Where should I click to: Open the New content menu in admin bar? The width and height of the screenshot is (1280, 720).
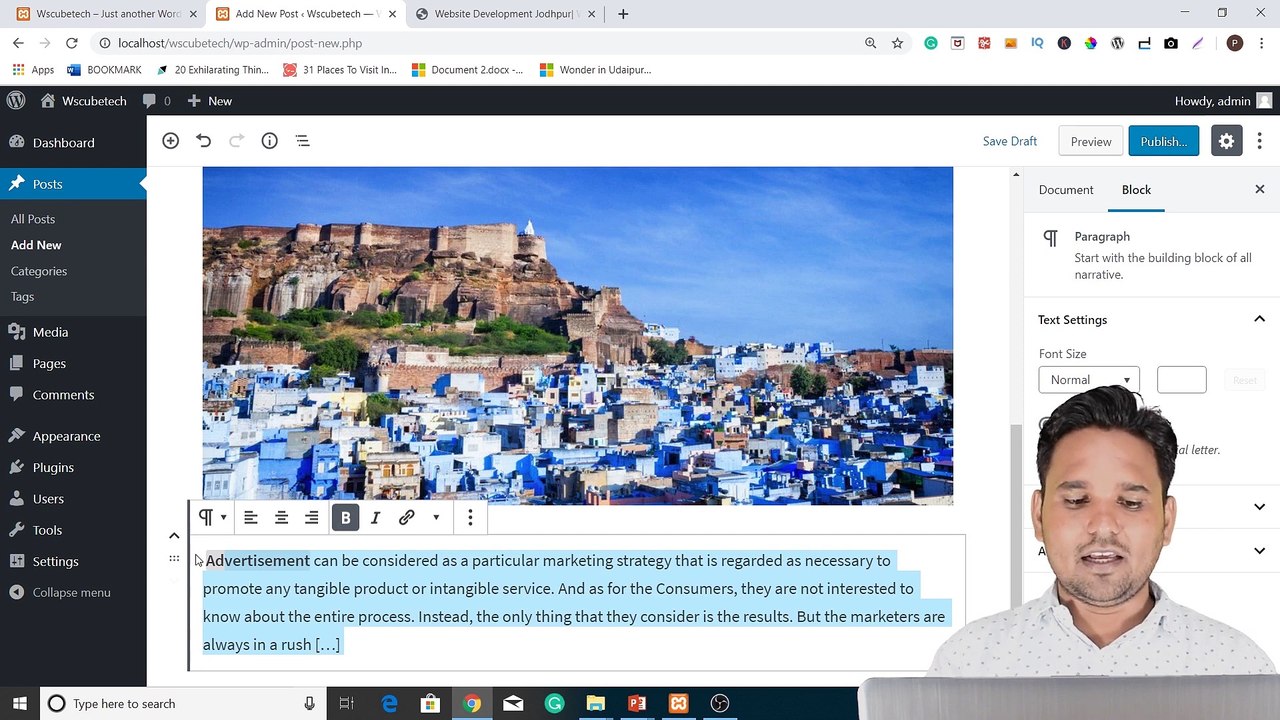click(210, 100)
